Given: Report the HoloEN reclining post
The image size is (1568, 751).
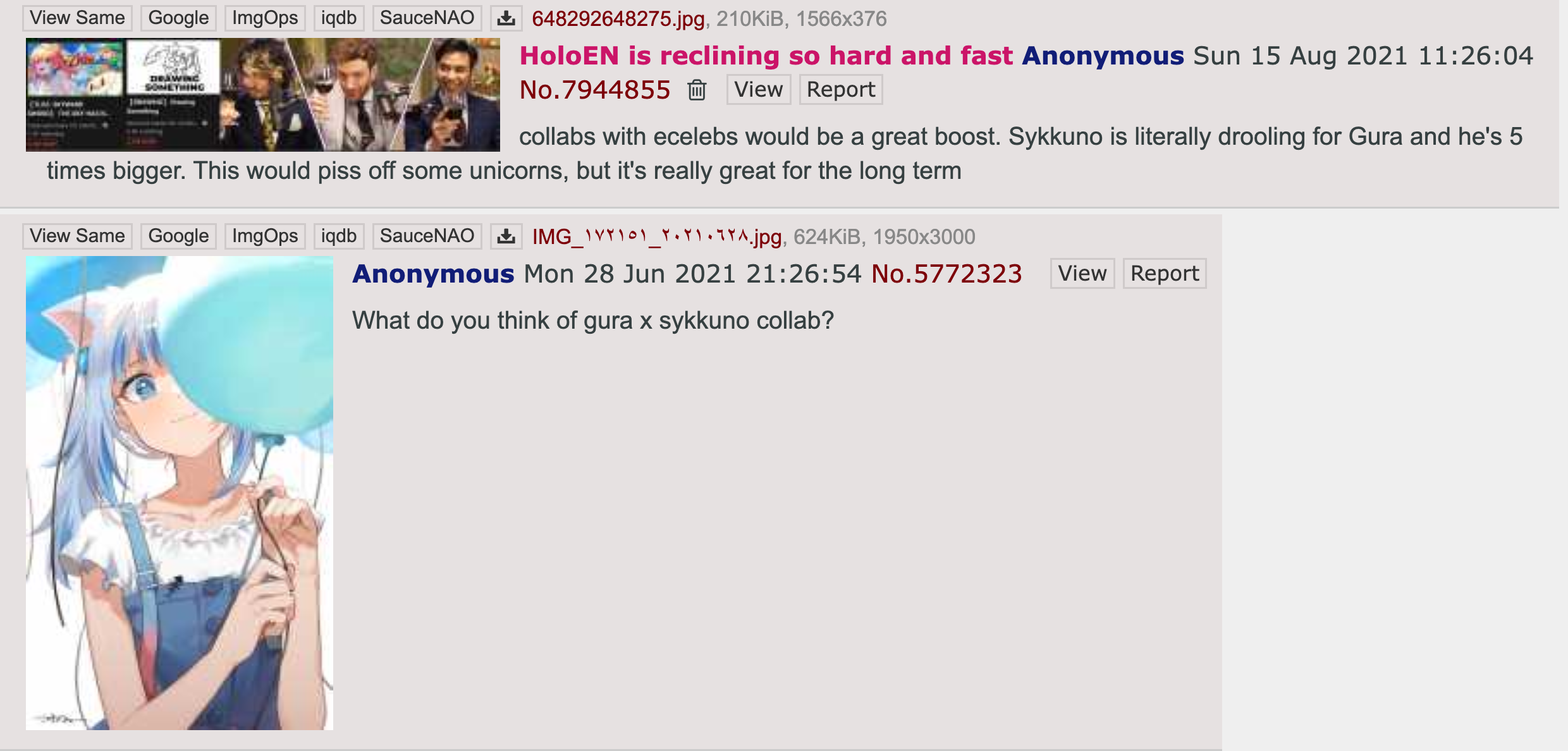Looking at the screenshot, I should coord(841,90).
